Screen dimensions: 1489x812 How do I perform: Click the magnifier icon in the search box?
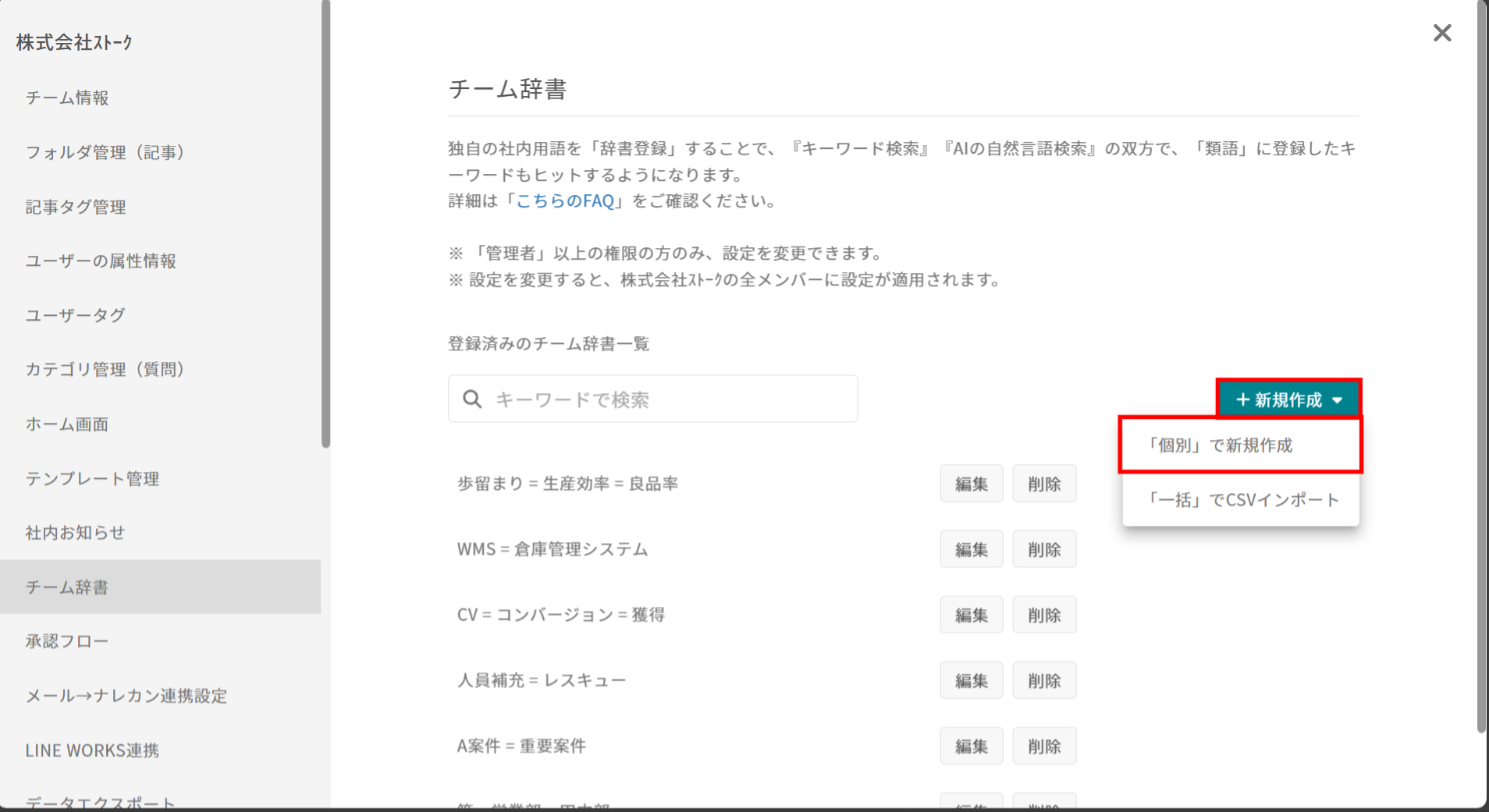point(472,399)
